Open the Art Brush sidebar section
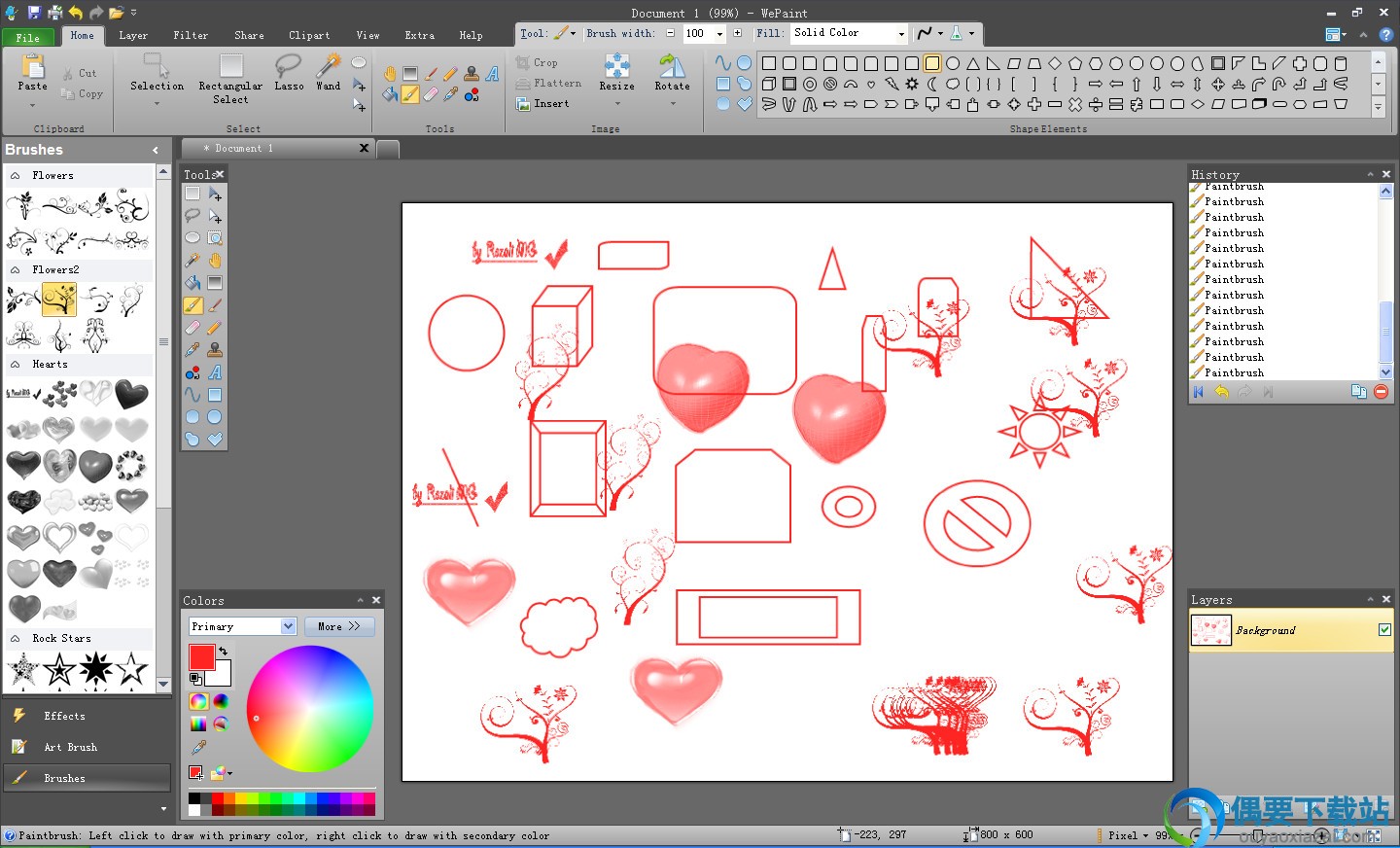 (x=87, y=747)
